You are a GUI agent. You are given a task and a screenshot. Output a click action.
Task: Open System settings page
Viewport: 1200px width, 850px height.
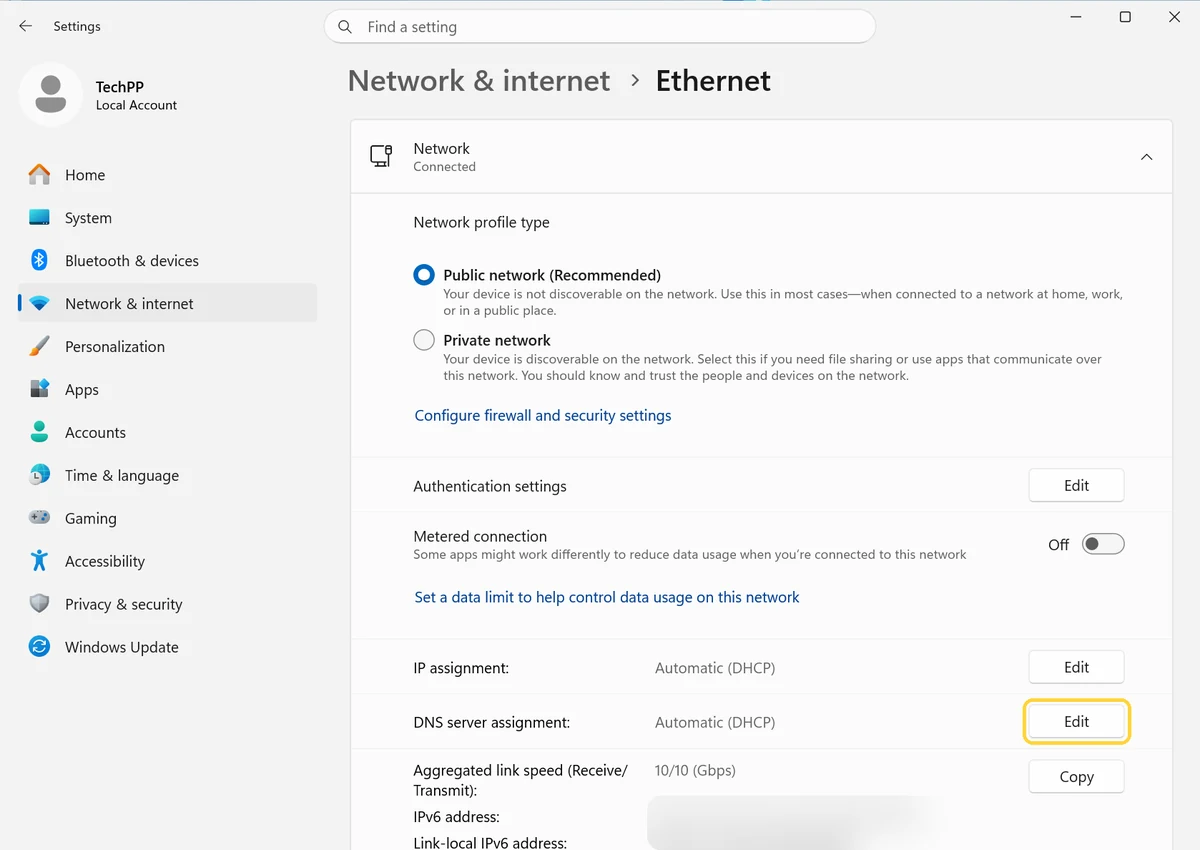click(167, 218)
